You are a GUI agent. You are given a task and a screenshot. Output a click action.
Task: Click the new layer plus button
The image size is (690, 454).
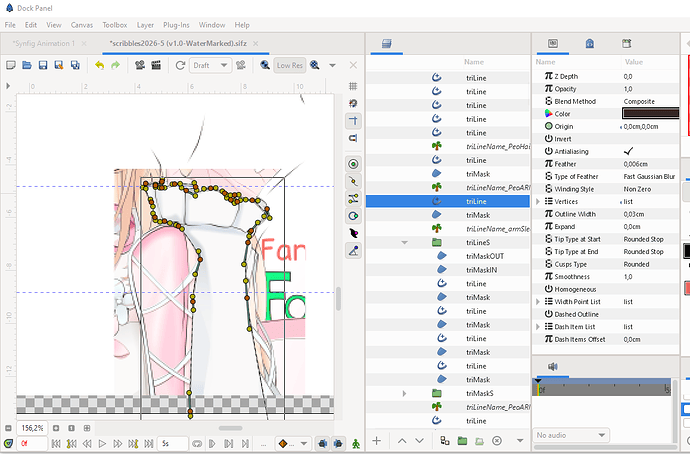(x=377, y=440)
